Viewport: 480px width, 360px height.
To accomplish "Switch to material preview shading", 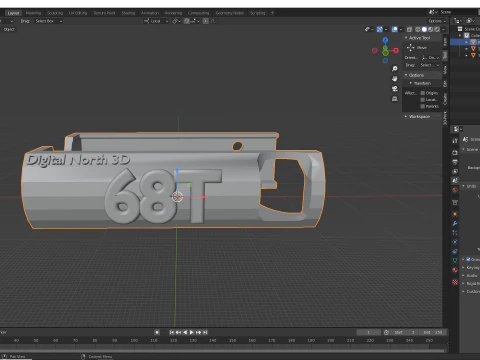I will tap(431, 29).
